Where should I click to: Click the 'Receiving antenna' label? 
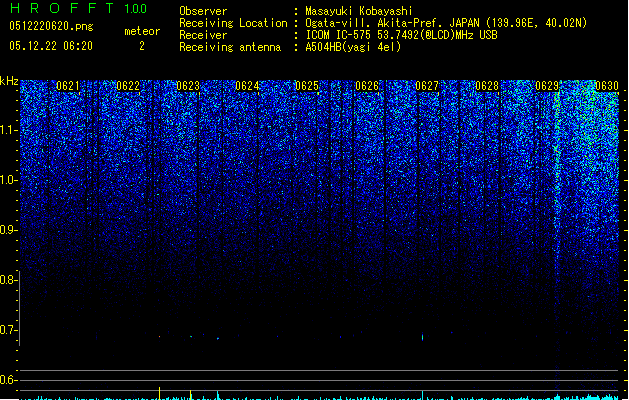click(230, 47)
